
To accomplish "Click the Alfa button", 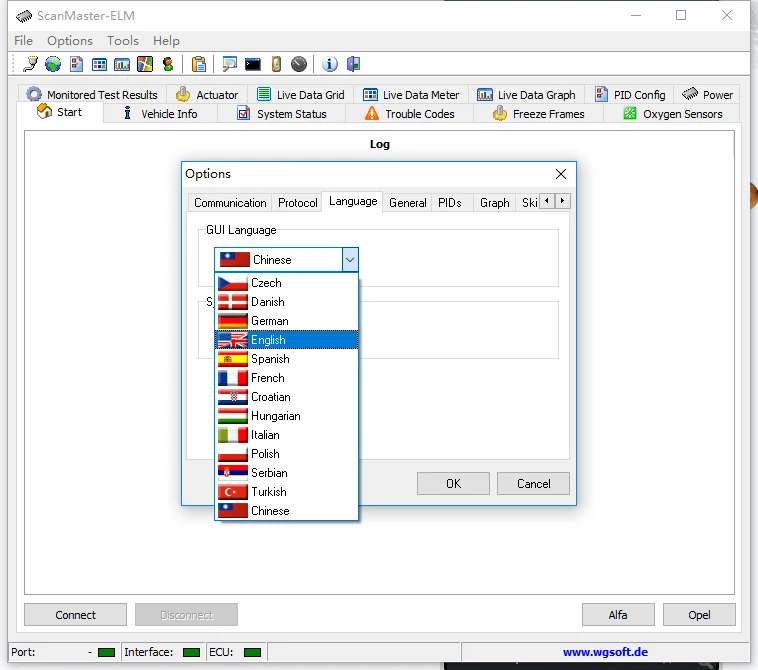I will click(x=618, y=614).
